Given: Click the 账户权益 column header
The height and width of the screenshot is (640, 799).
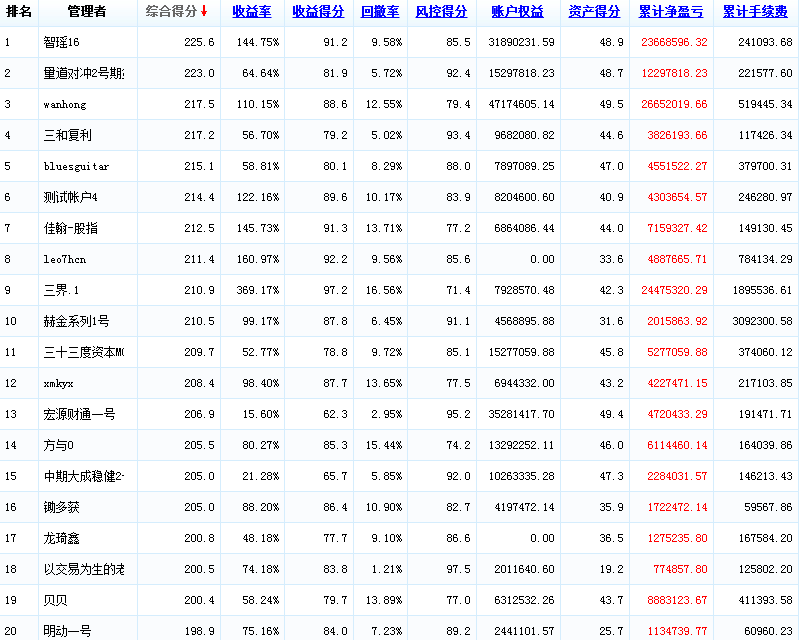Looking at the screenshot, I should tap(518, 12).
